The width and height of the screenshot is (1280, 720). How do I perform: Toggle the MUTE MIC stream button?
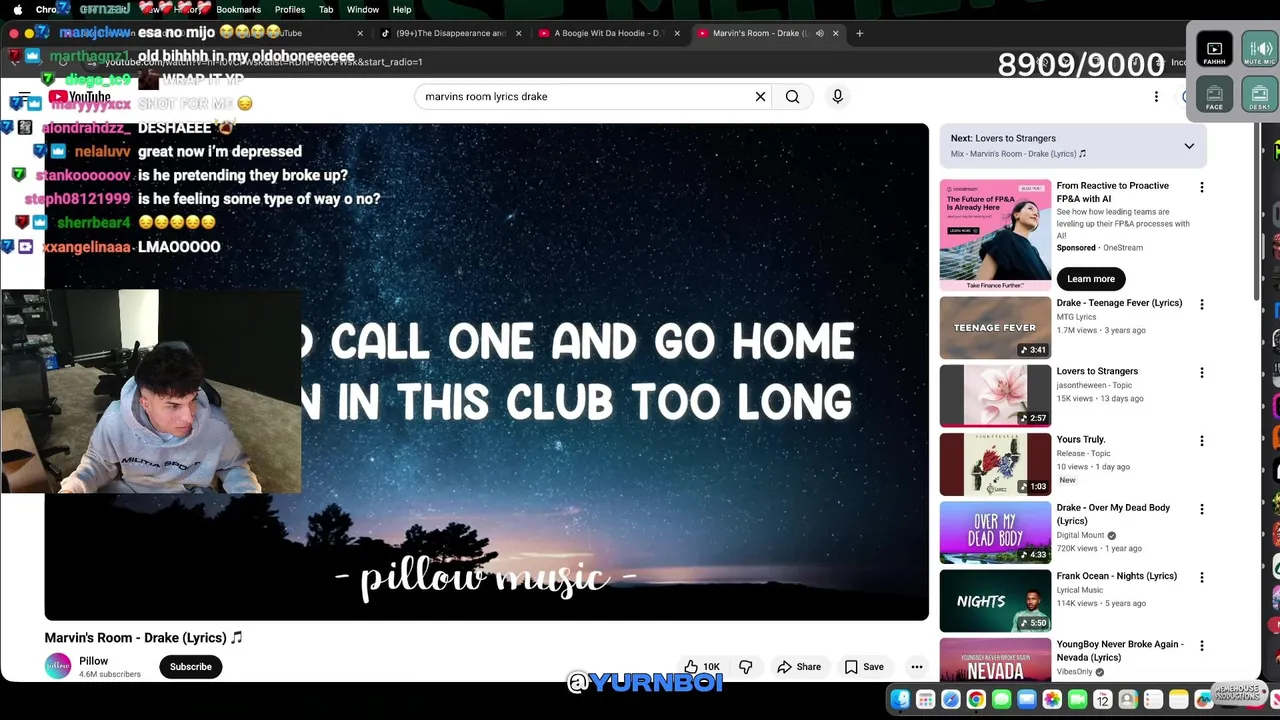(x=1259, y=50)
